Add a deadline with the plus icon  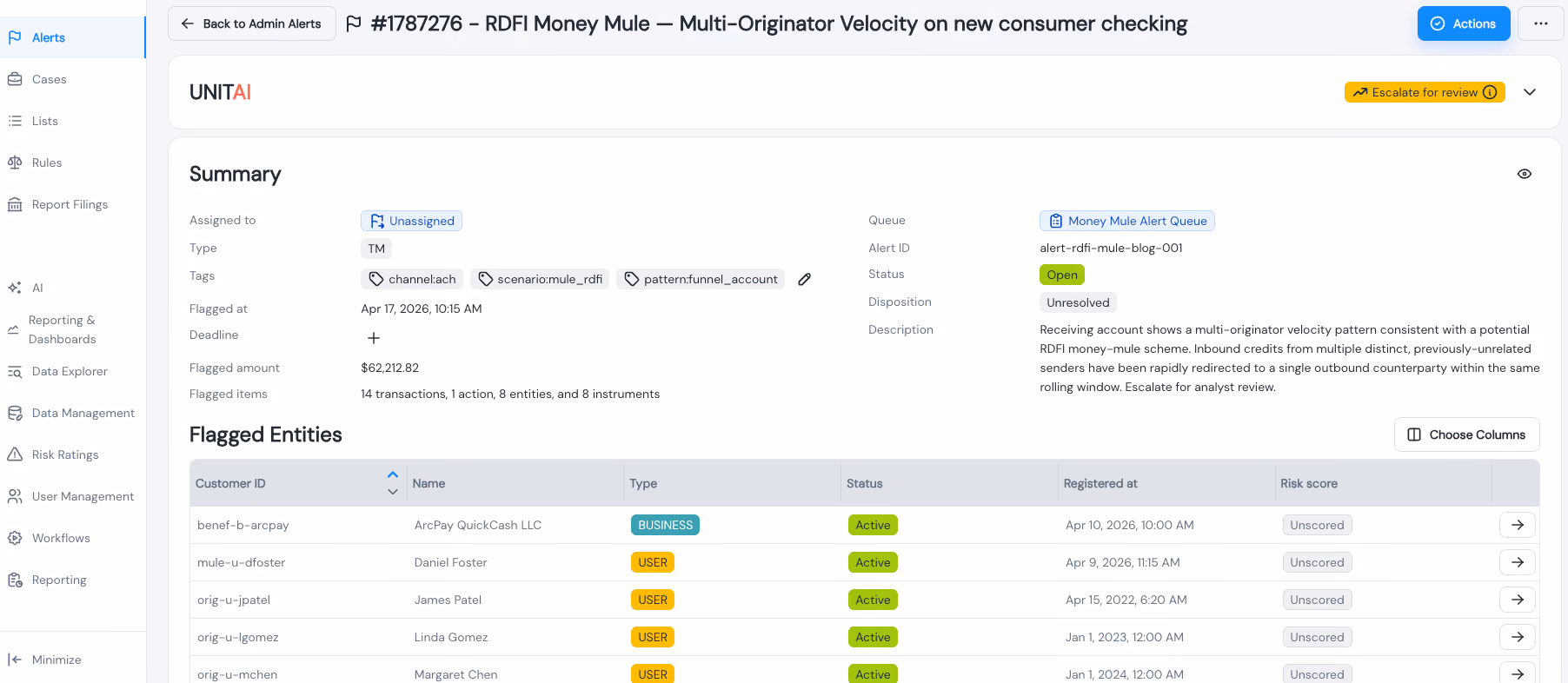pos(374,337)
